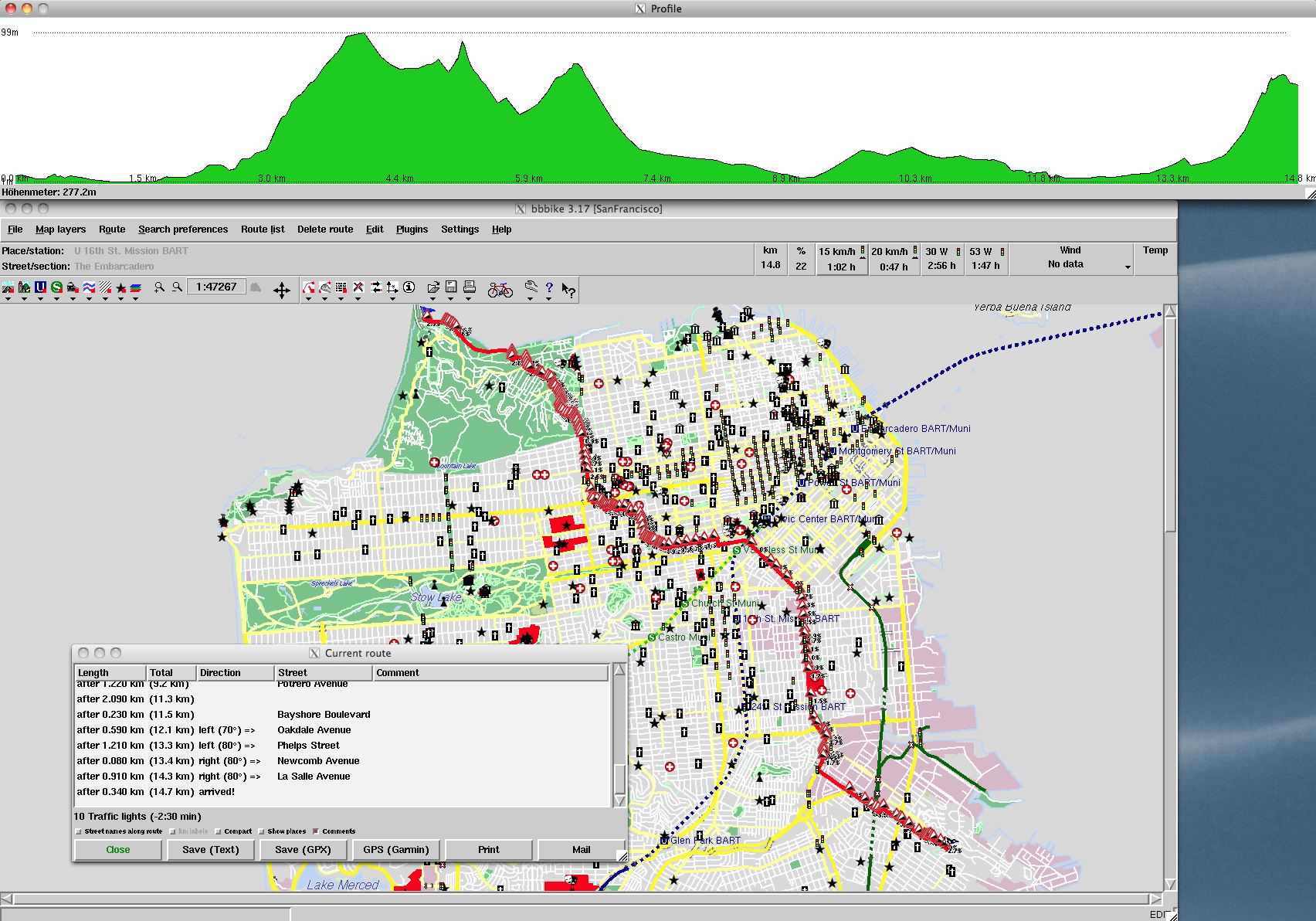This screenshot has width=1316, height=921.
Task: Click Print button in Current route window
Action: pos(488,849)
